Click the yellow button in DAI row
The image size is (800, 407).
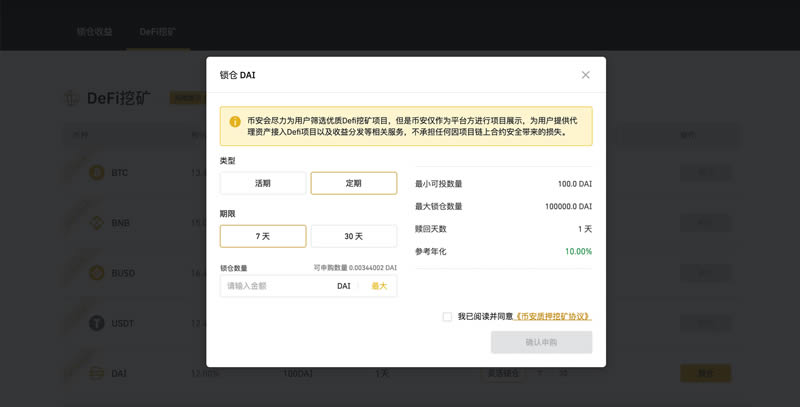coord(705,373)
